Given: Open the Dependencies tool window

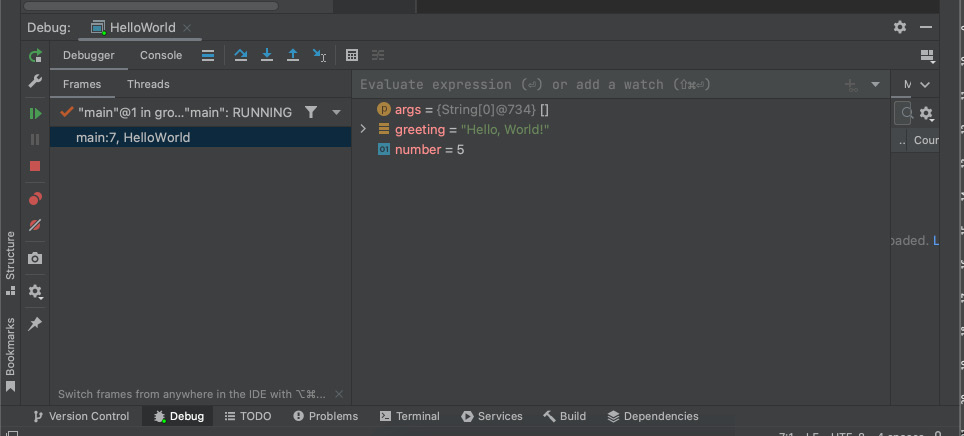Looking at the screenshot, I should (652, 416).
